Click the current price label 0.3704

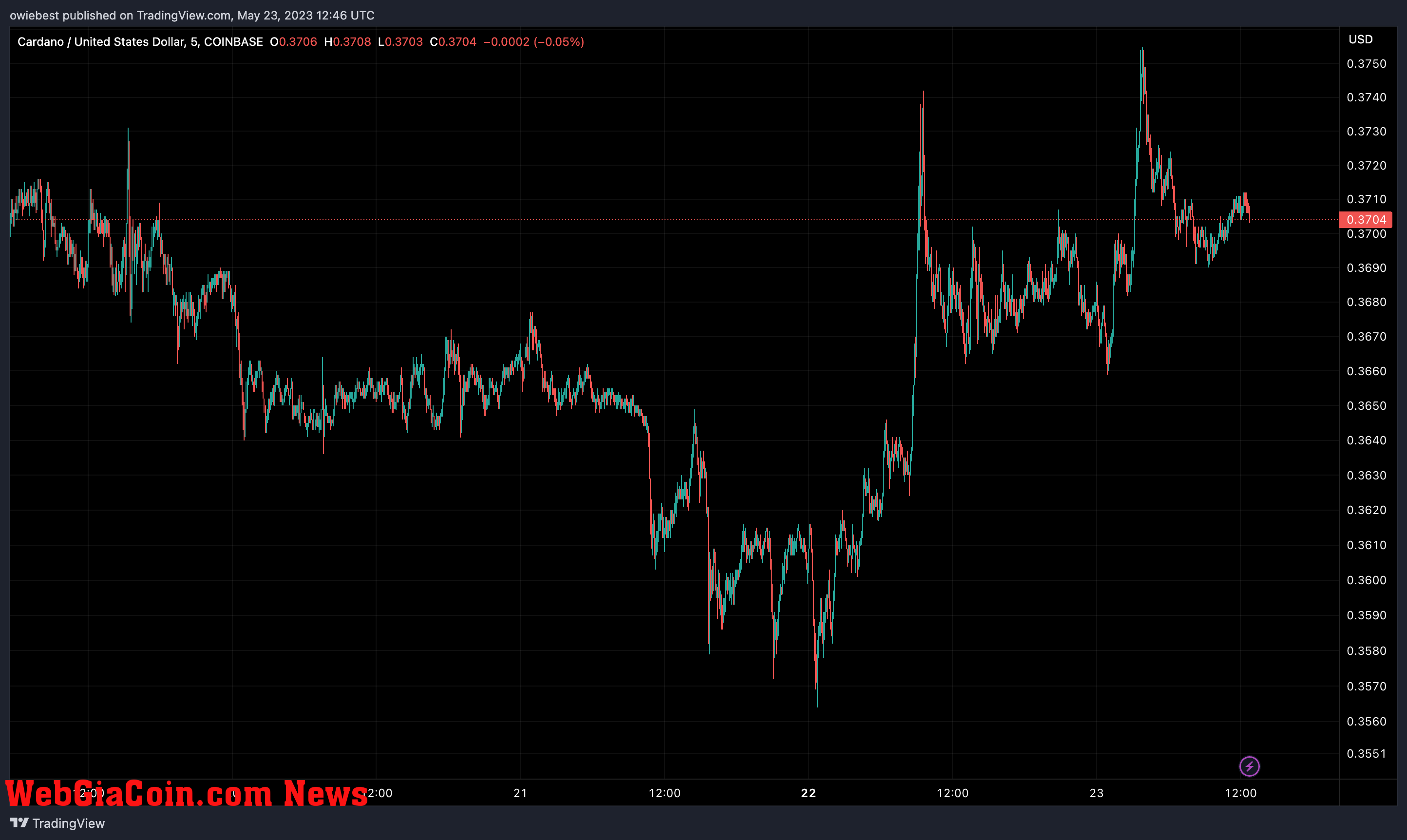pos(1366,220)
